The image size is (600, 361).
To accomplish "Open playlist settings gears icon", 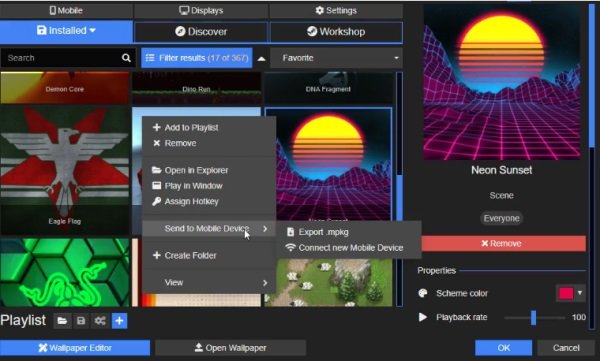I will pos(100,320).
